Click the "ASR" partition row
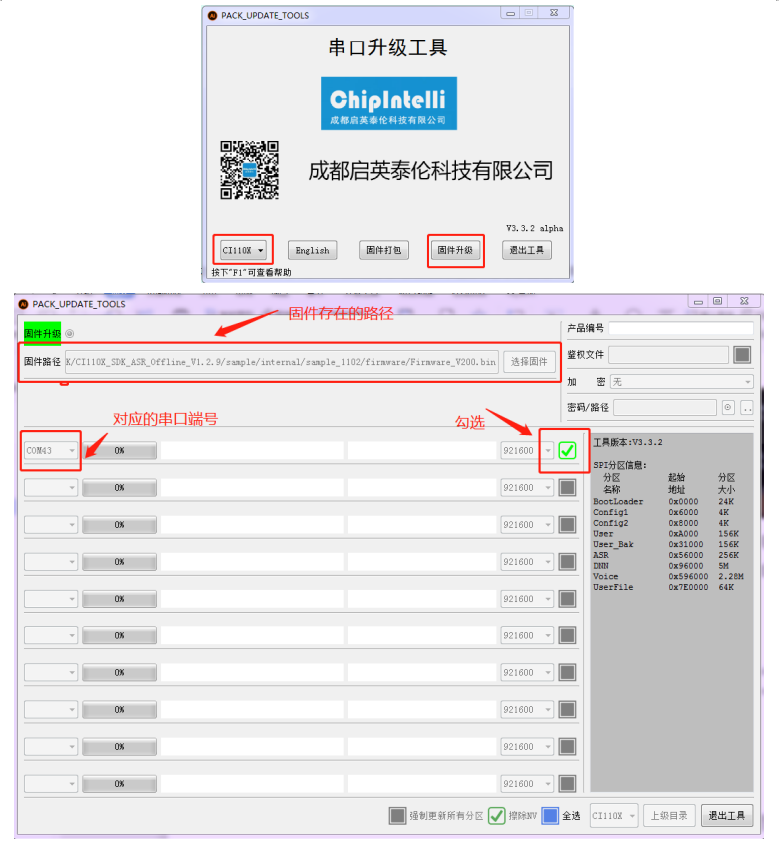Image resolution: width=779 pixels, height=846 pixels. coord(668,555)
